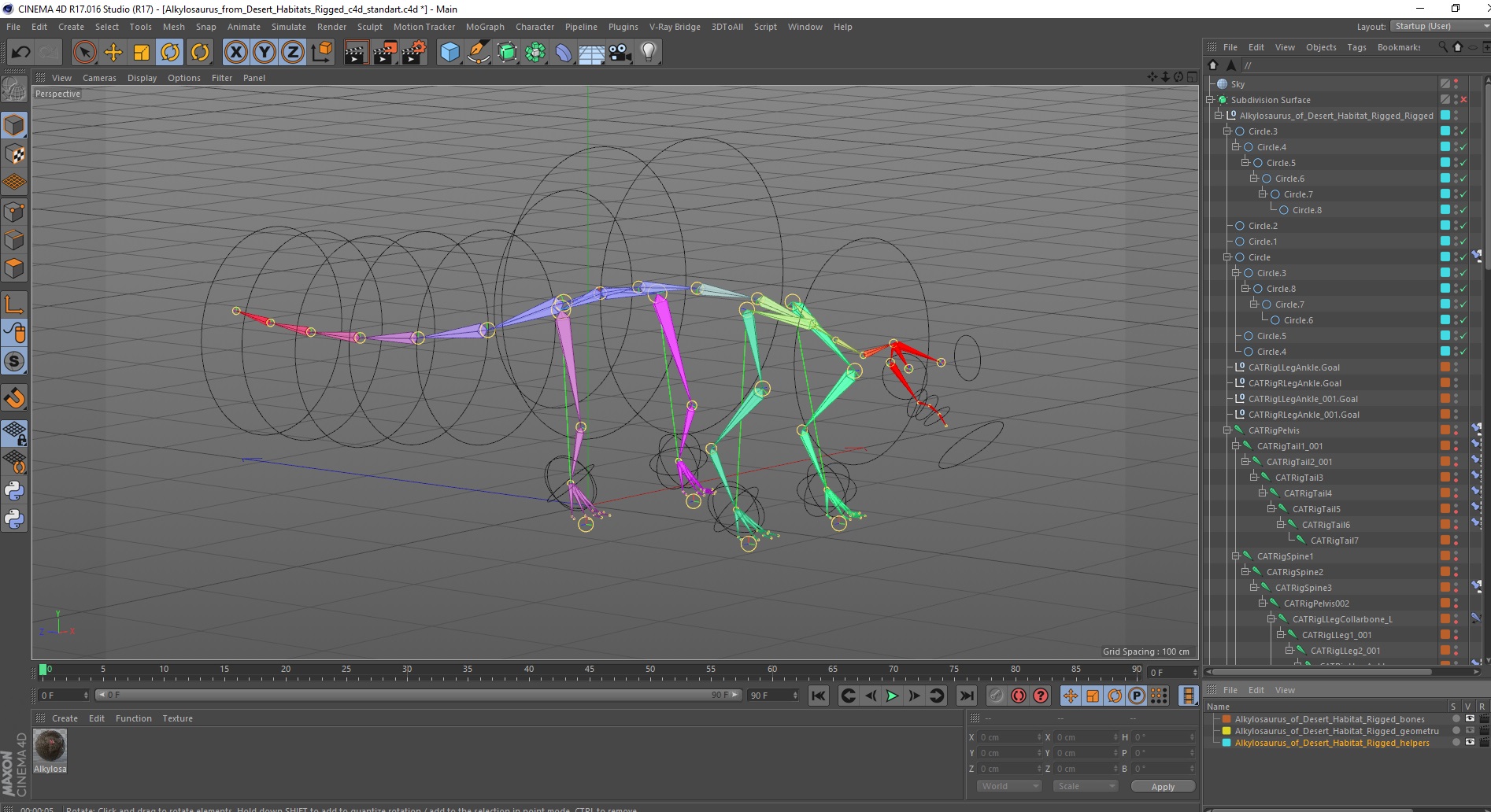Viewport: 1491px width, 812px height.
Task: Collapse the CATRigSpine1 hierarchy
Action: (1236, 556)
